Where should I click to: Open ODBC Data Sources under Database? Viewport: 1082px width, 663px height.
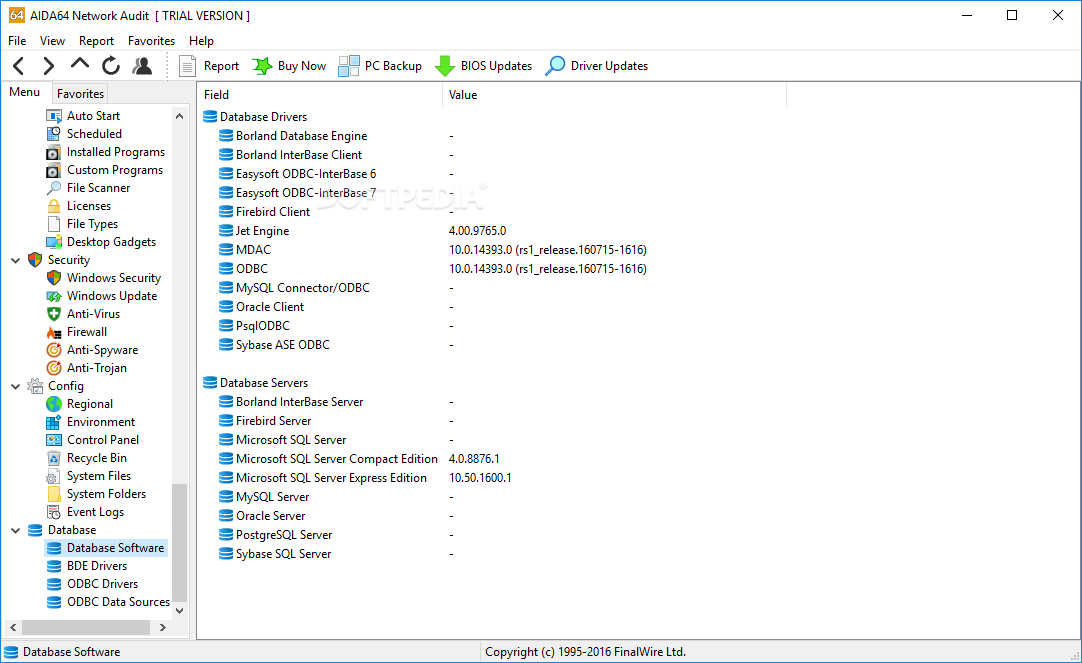pos(118,602)
